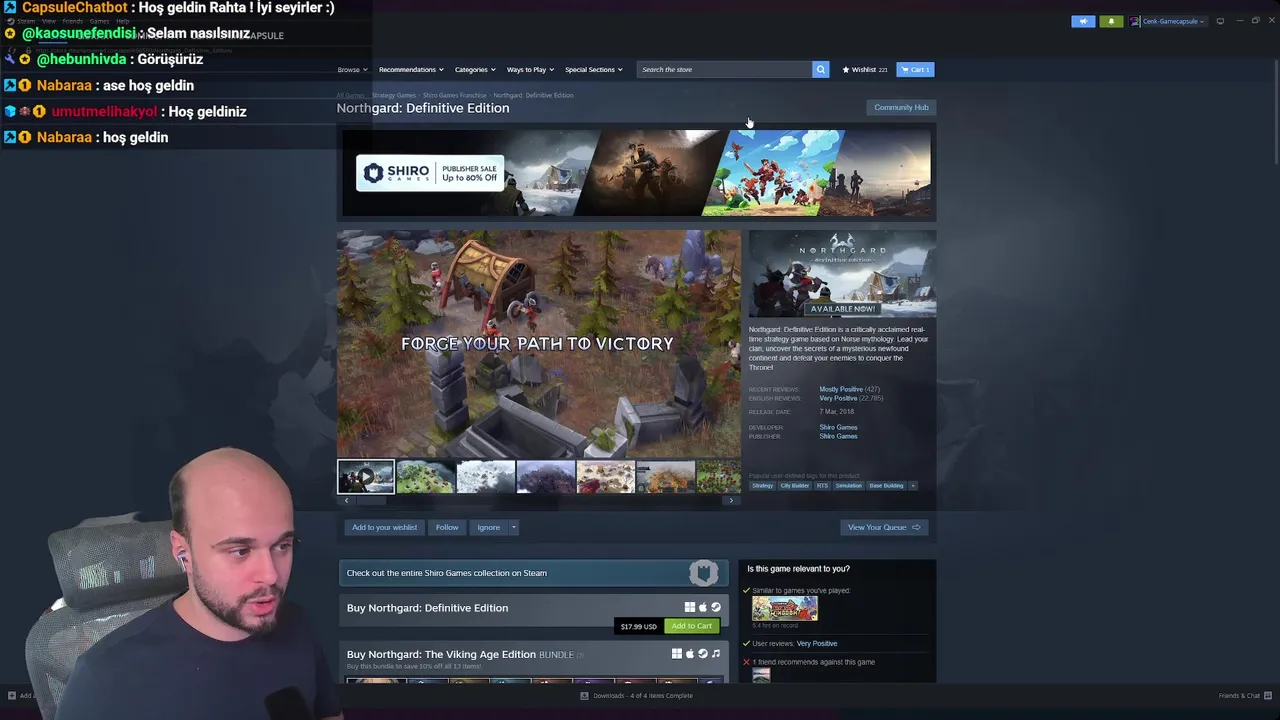
Task: Click the soundtrack music note on Viking Age bundle
Action: tap(715, 654)
